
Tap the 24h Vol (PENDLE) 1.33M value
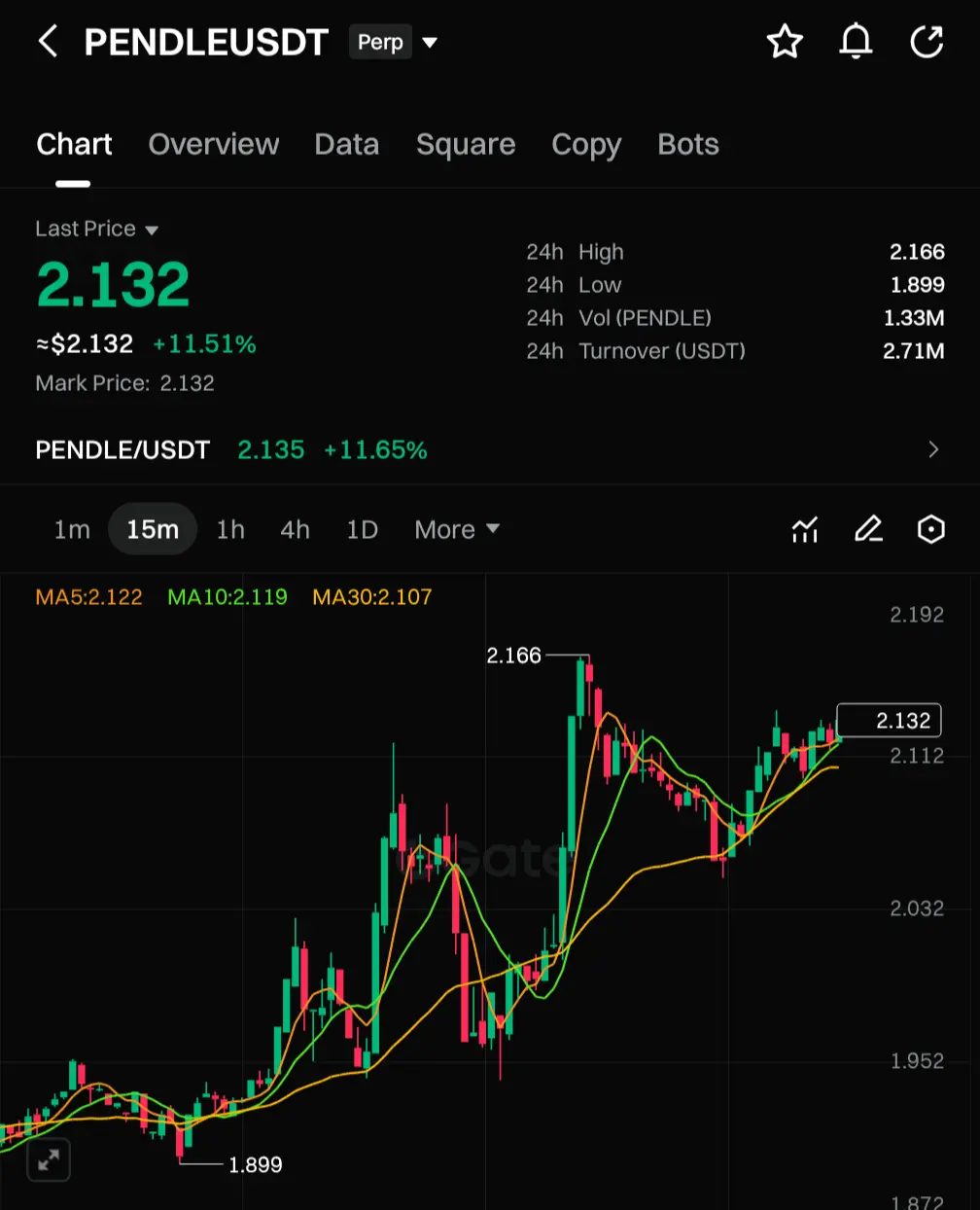pyautogui.click(x=914, y=318)
